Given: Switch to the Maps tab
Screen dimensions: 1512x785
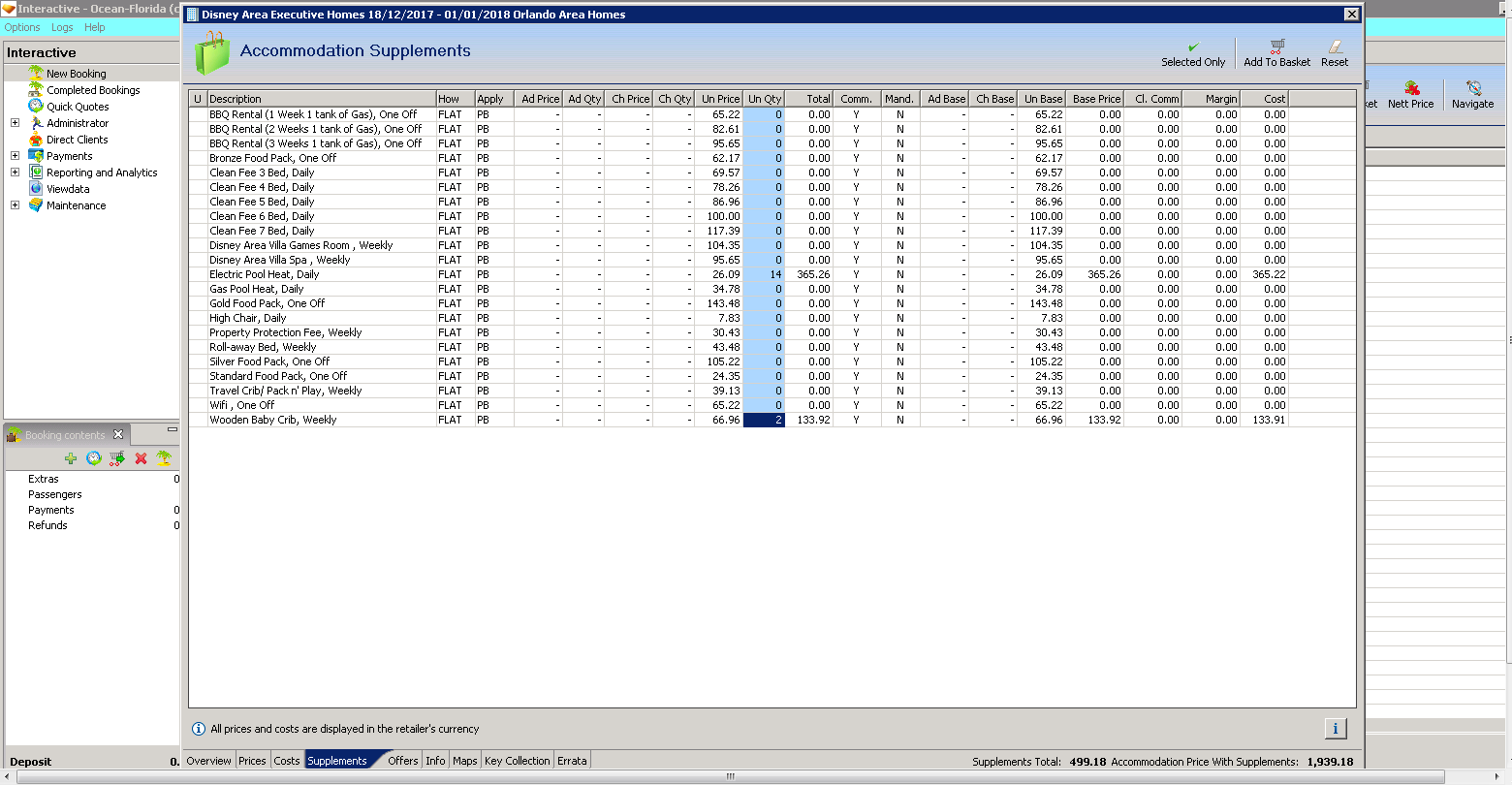Looking at the screenshot, I should pyautogui.click(x=465, y=761).
